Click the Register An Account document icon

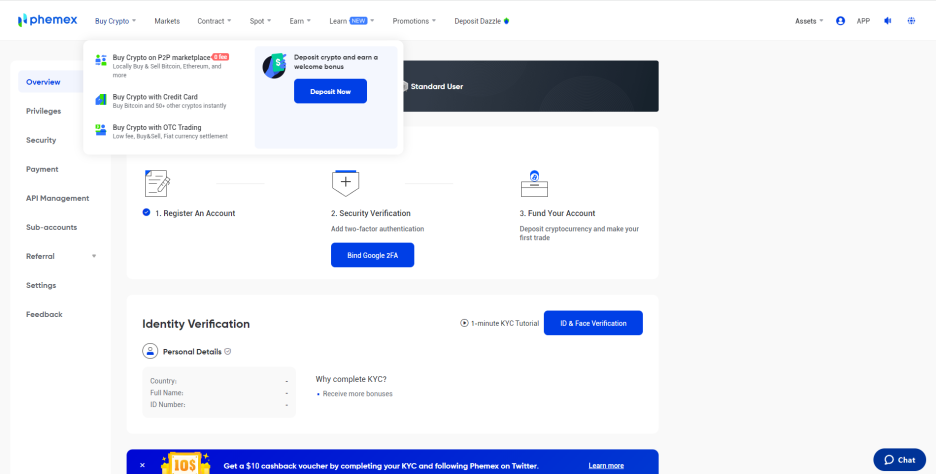pos(158,183)
